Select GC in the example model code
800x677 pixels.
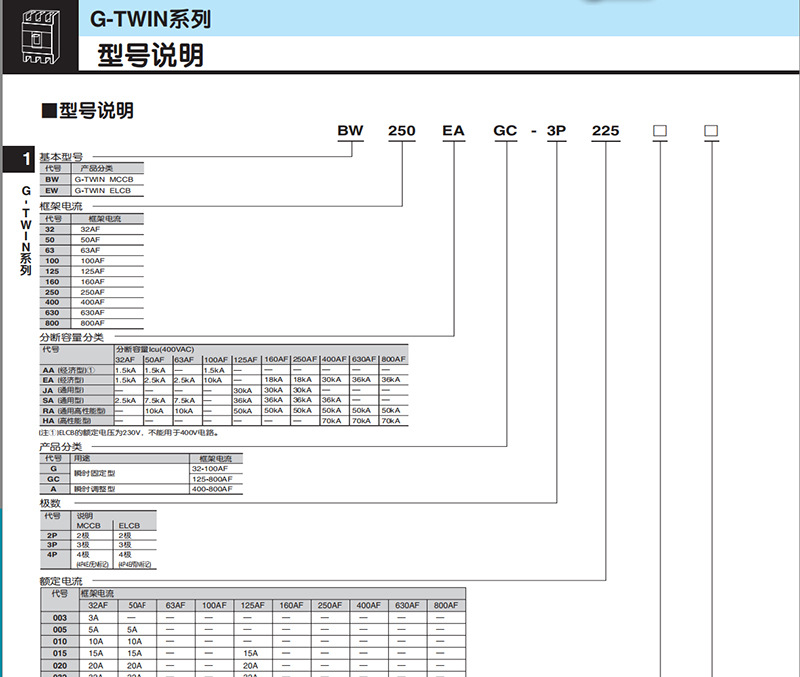(505, 131)
